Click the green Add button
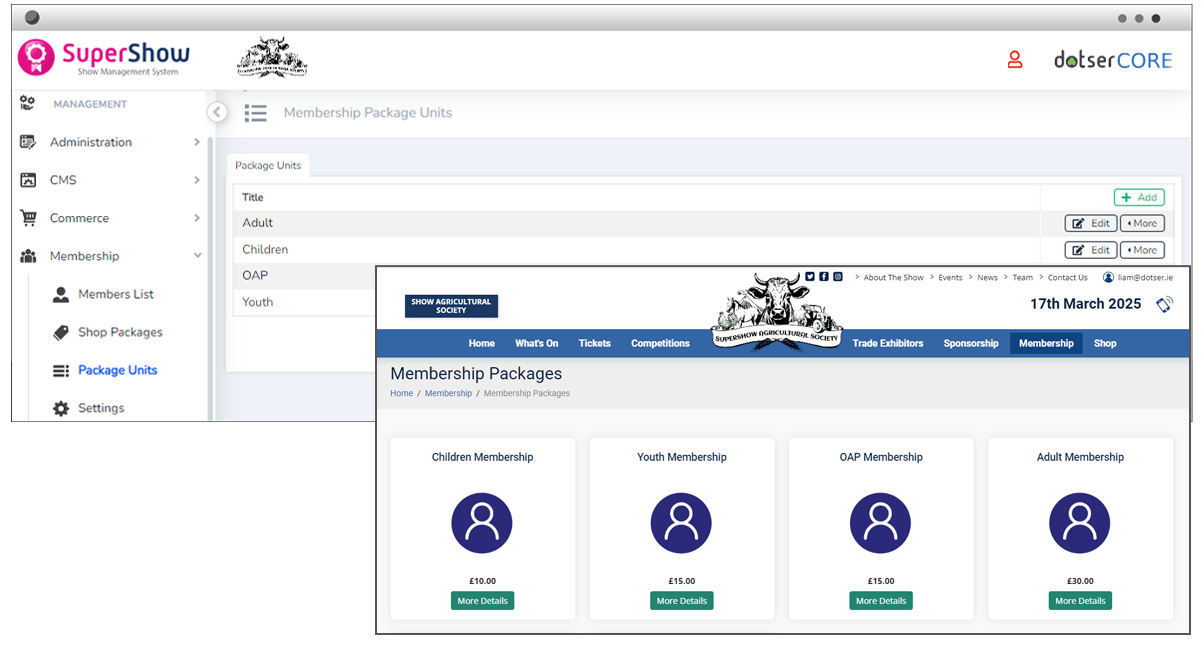This screenshot has width=1202, height=651. click(x=1139, y=198)
